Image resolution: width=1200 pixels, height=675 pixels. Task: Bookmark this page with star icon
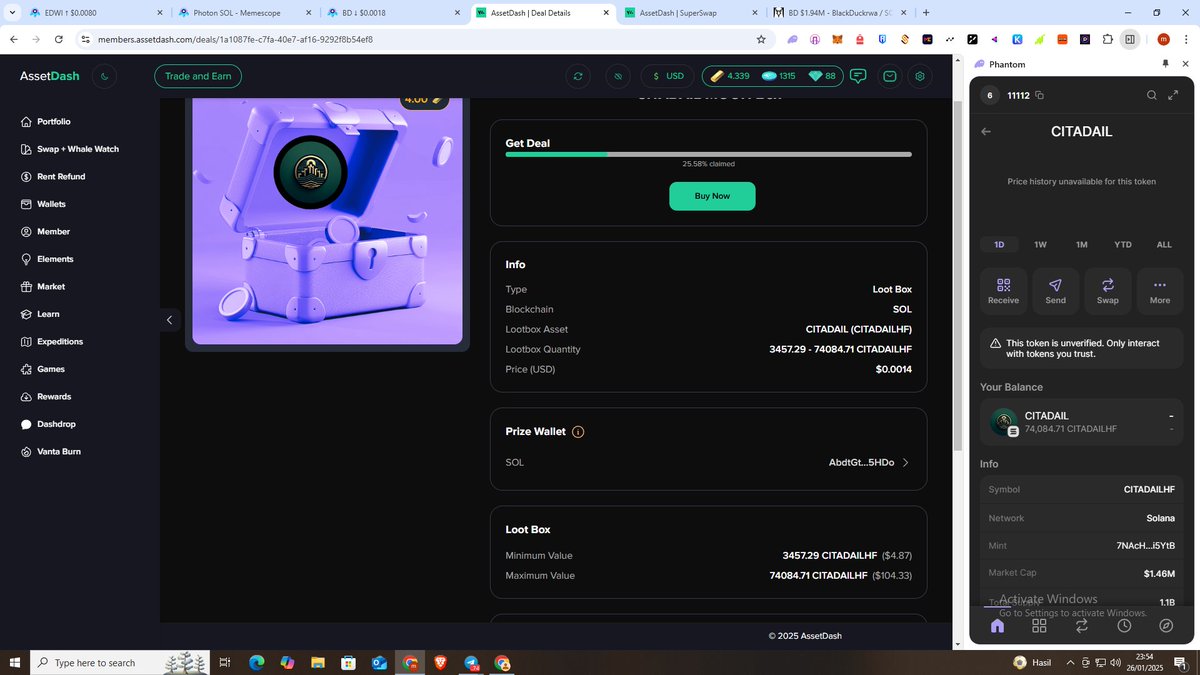click(761, 39)
